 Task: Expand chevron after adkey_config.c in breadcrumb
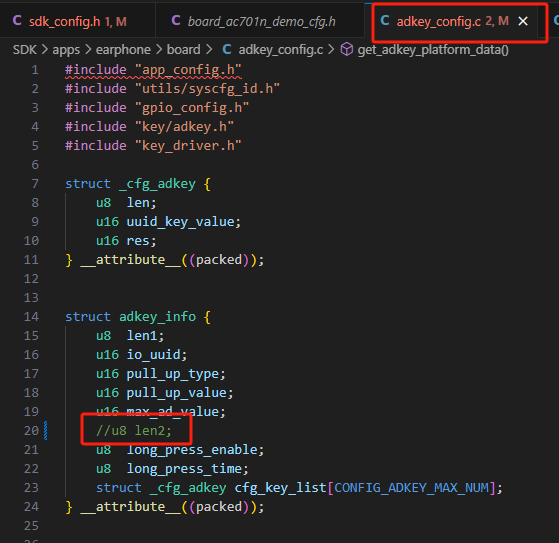click(x=331, y=50)
